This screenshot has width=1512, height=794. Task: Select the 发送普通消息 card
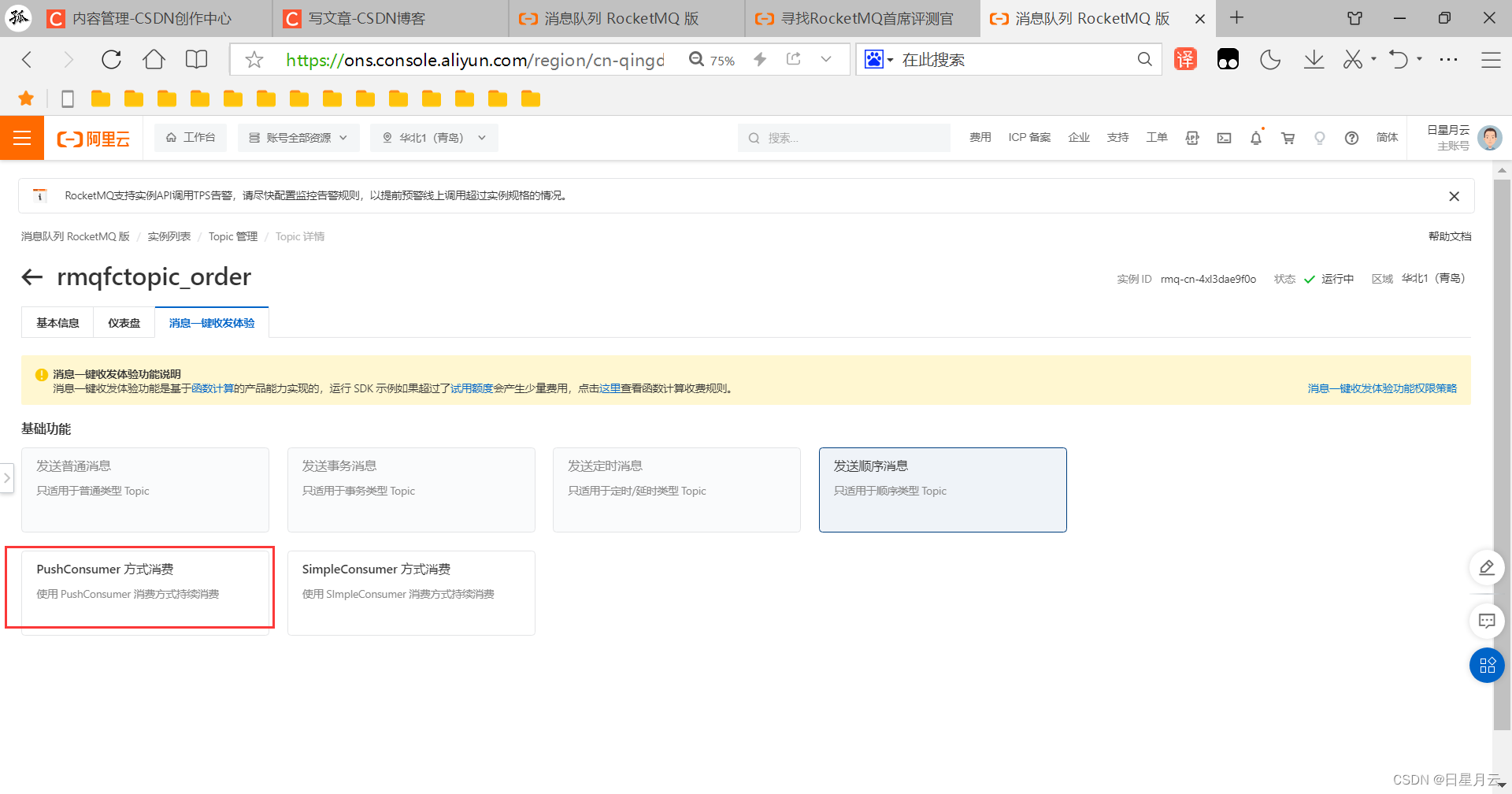pos(145,490)
